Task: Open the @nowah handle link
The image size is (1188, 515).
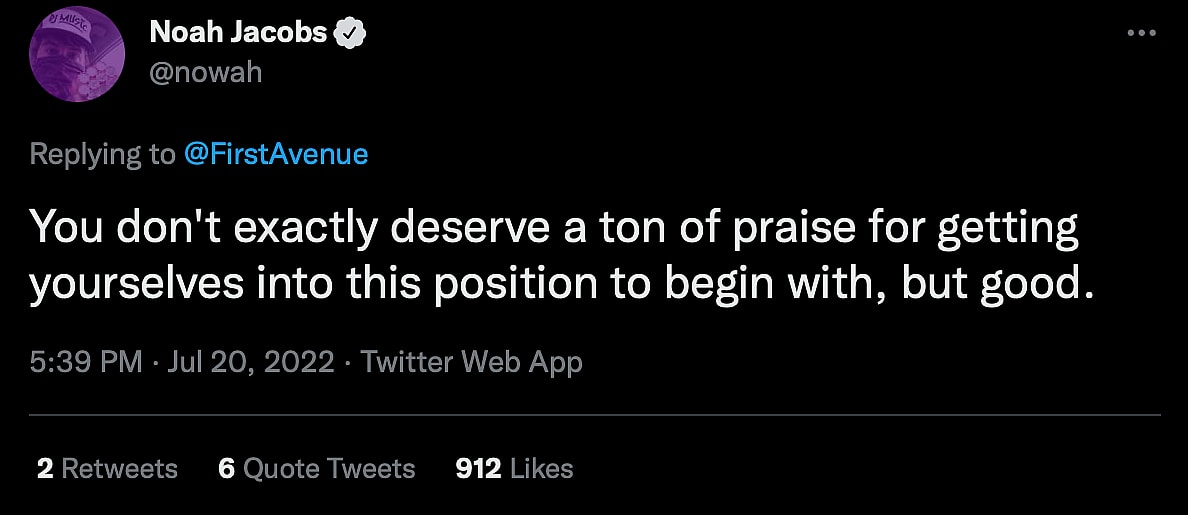Action: (205, 72)
